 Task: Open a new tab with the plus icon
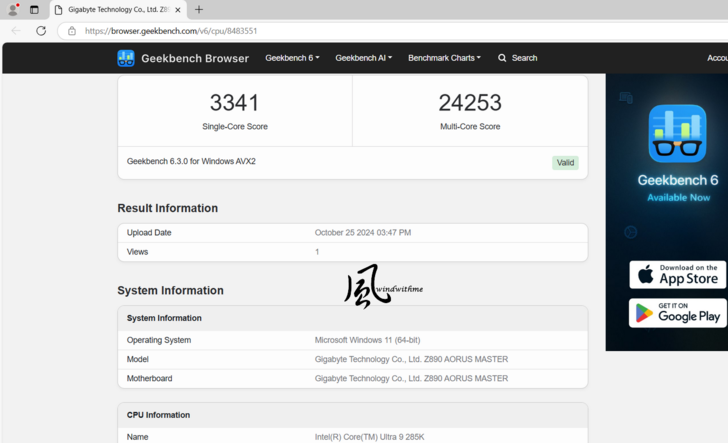click(x=199, y=10)
